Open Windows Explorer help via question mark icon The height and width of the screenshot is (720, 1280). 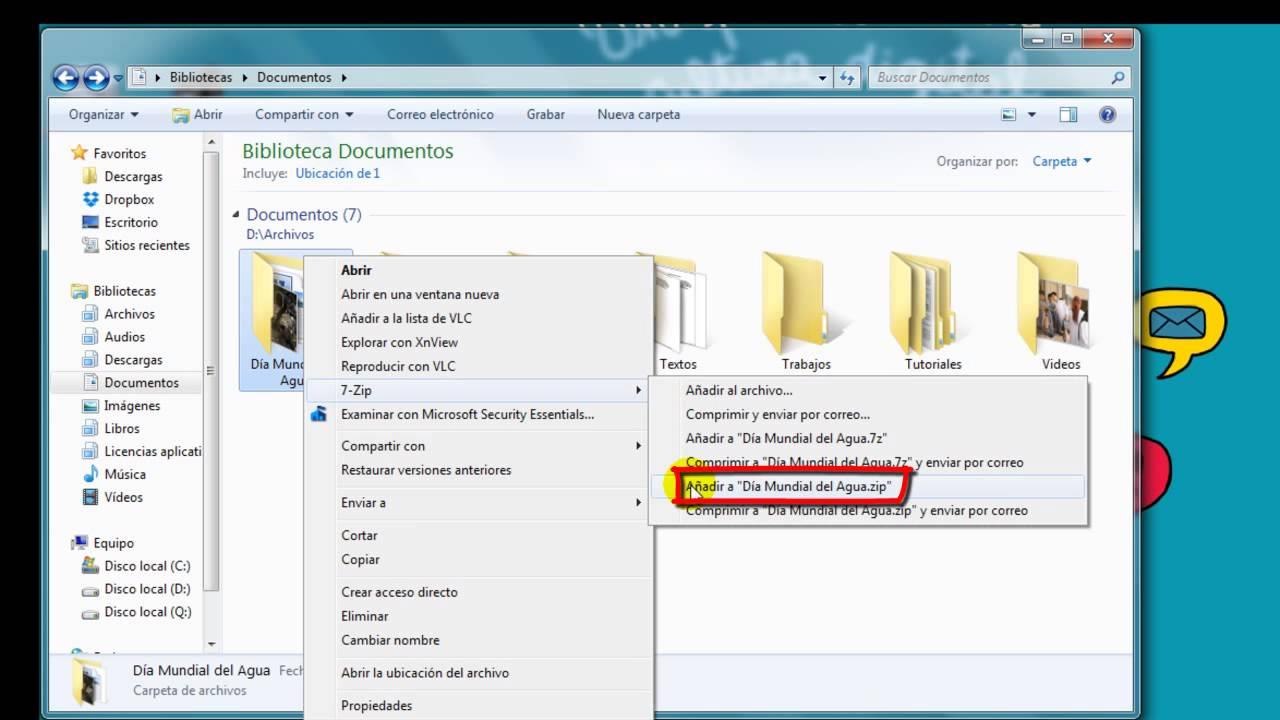click(x=1107, y=114)
